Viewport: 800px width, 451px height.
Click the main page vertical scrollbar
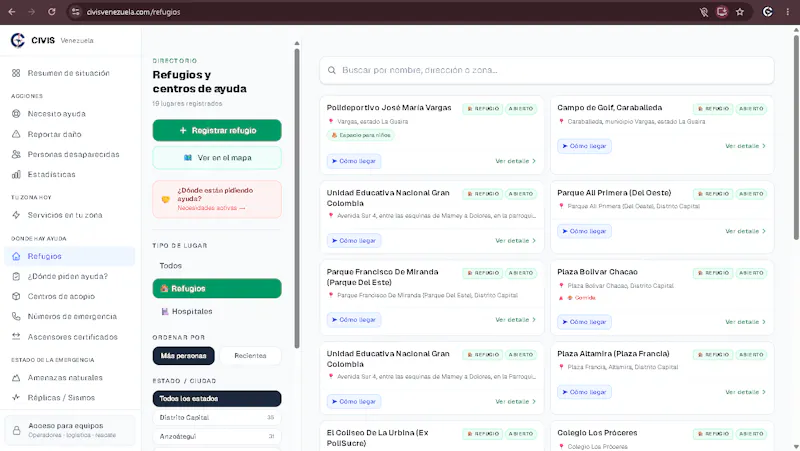[x=796, y=137]
